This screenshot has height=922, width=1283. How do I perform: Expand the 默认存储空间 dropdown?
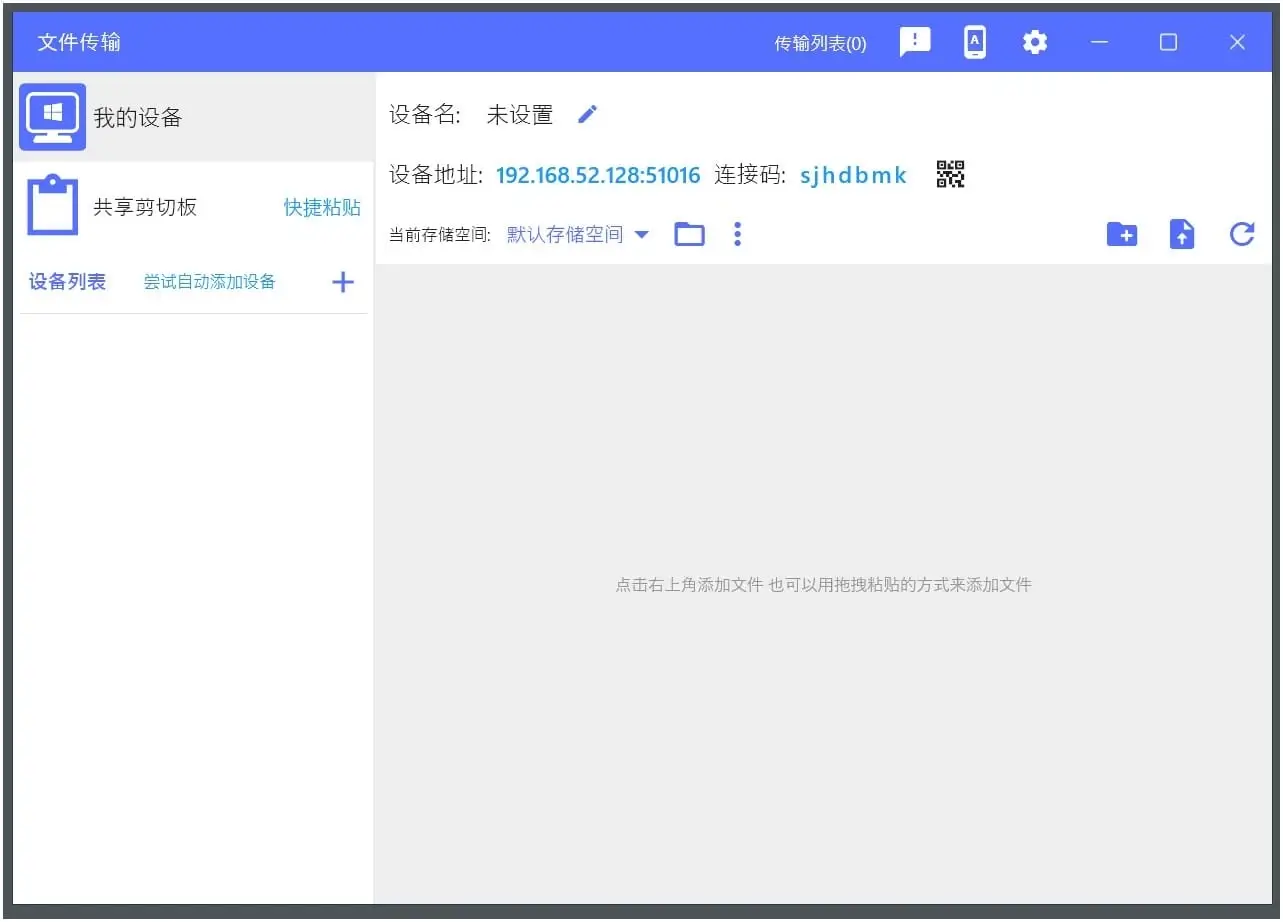click(x=578, y=234)
